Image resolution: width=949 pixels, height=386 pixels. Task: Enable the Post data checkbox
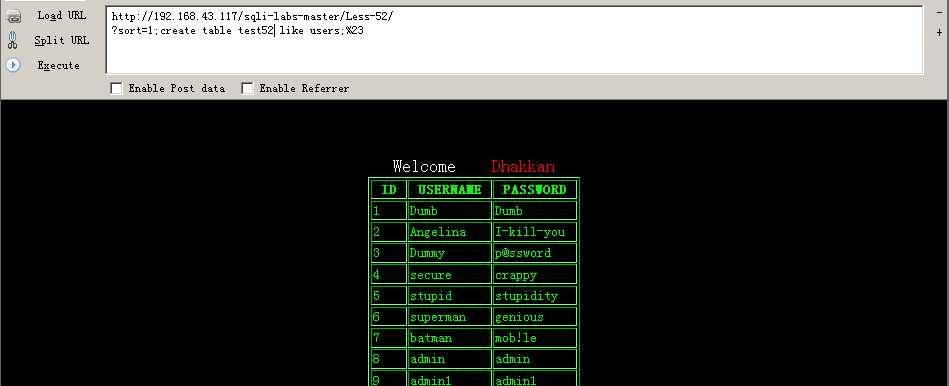pos(116,88)
